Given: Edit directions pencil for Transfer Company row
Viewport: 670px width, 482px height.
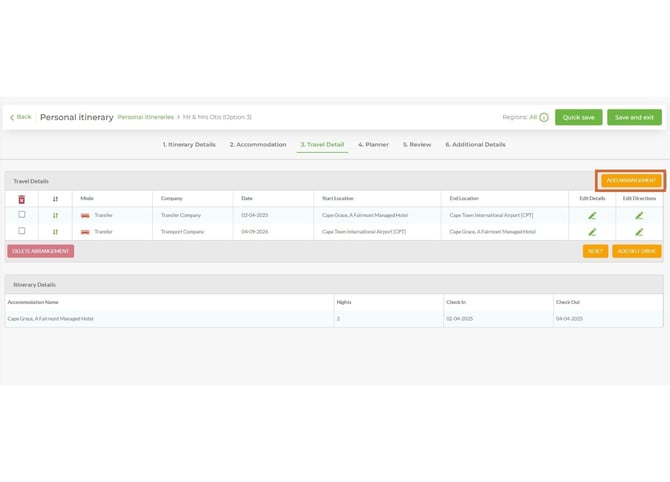Looking at the screenshot, I should [639, 215].
